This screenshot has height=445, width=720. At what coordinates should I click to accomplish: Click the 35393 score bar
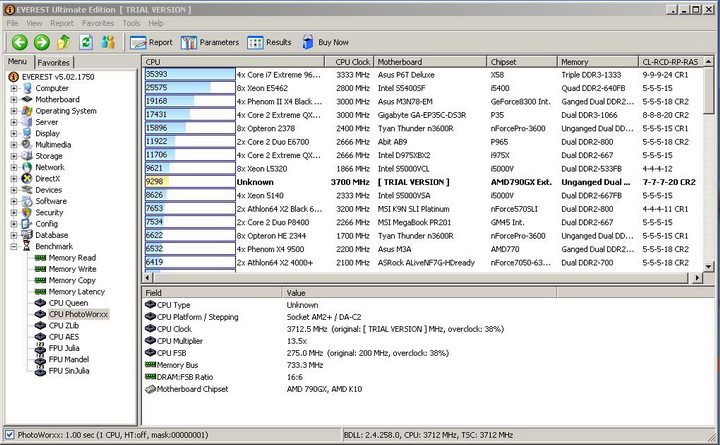[190, 74]
